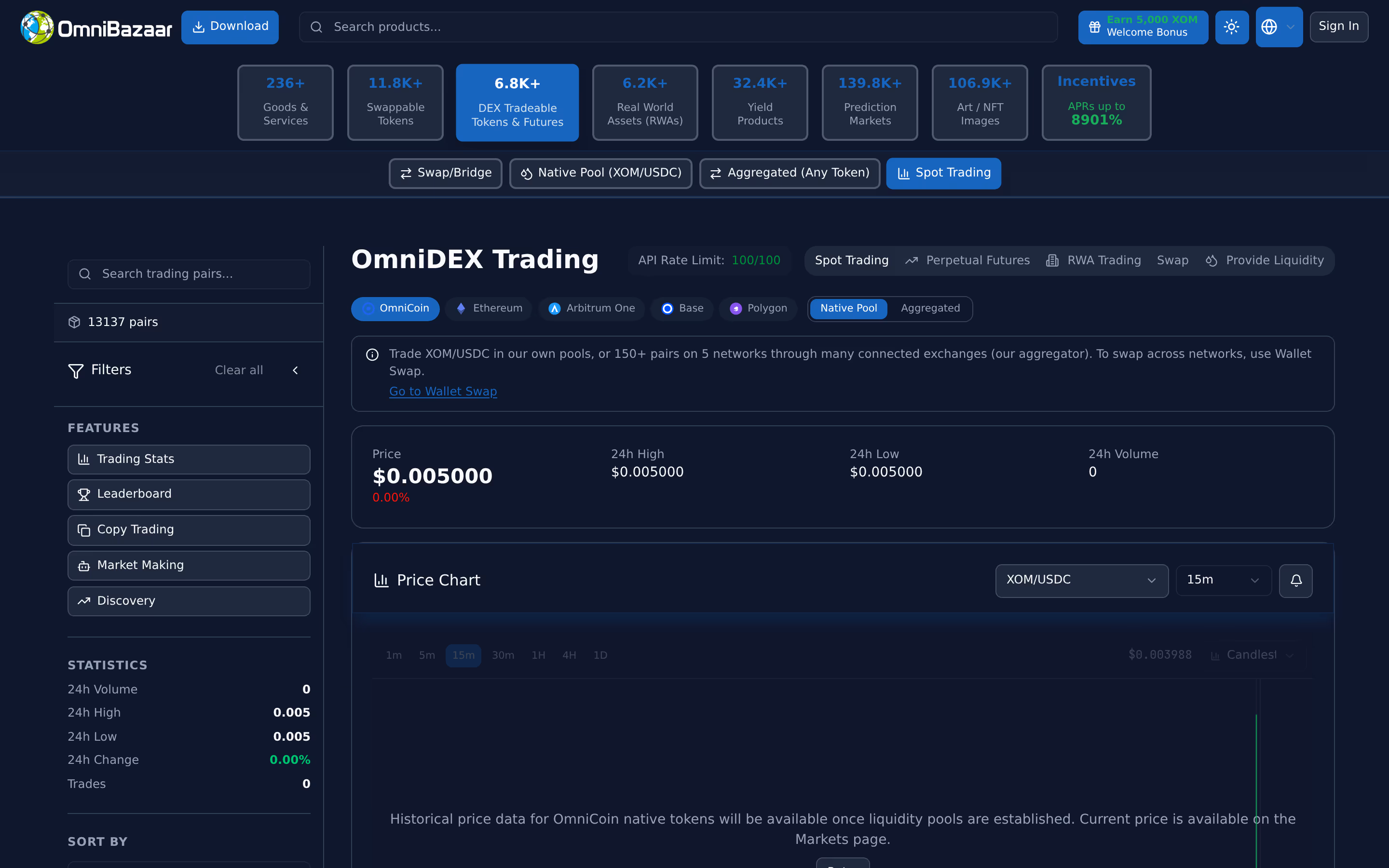Click the Provide Liquidity droplet icon
This screenshot has width=1389, height=868.
click(x=1211, y=260)
